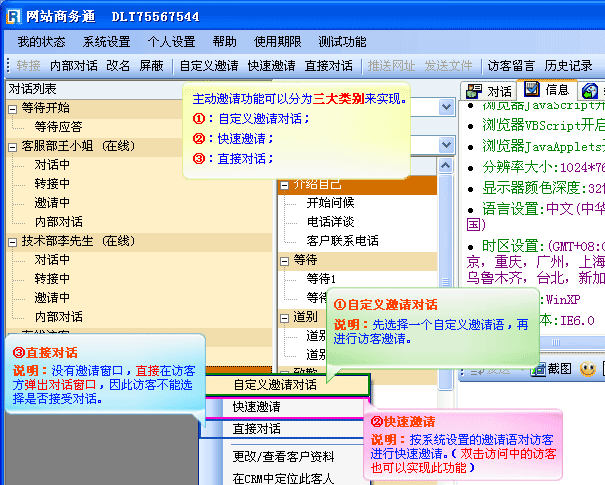
Task: Click 历史记录 toolbar button
Action: click(568, 66)
